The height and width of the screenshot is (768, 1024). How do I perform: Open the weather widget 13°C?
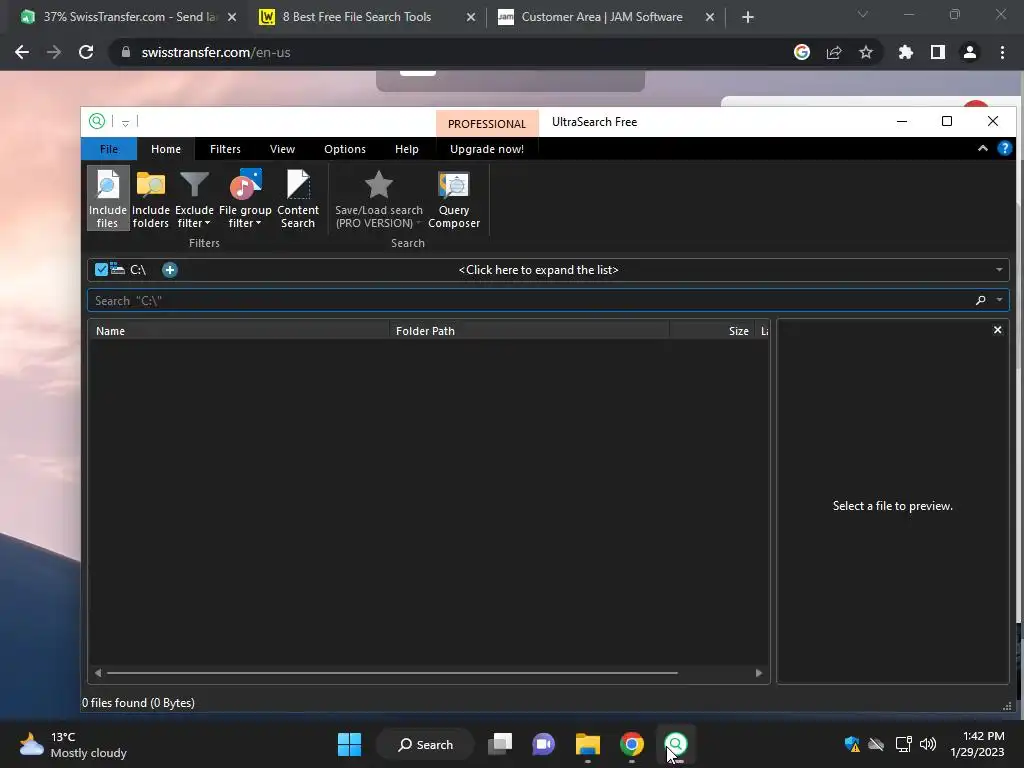pos(73,744)
